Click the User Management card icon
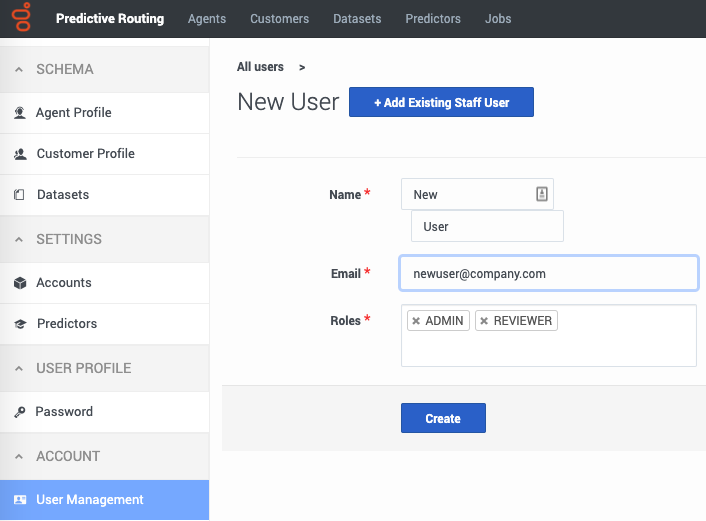Image resolution: width=706 pixels, height=521 pixels. pyautogui.click(x=20, y=499)
